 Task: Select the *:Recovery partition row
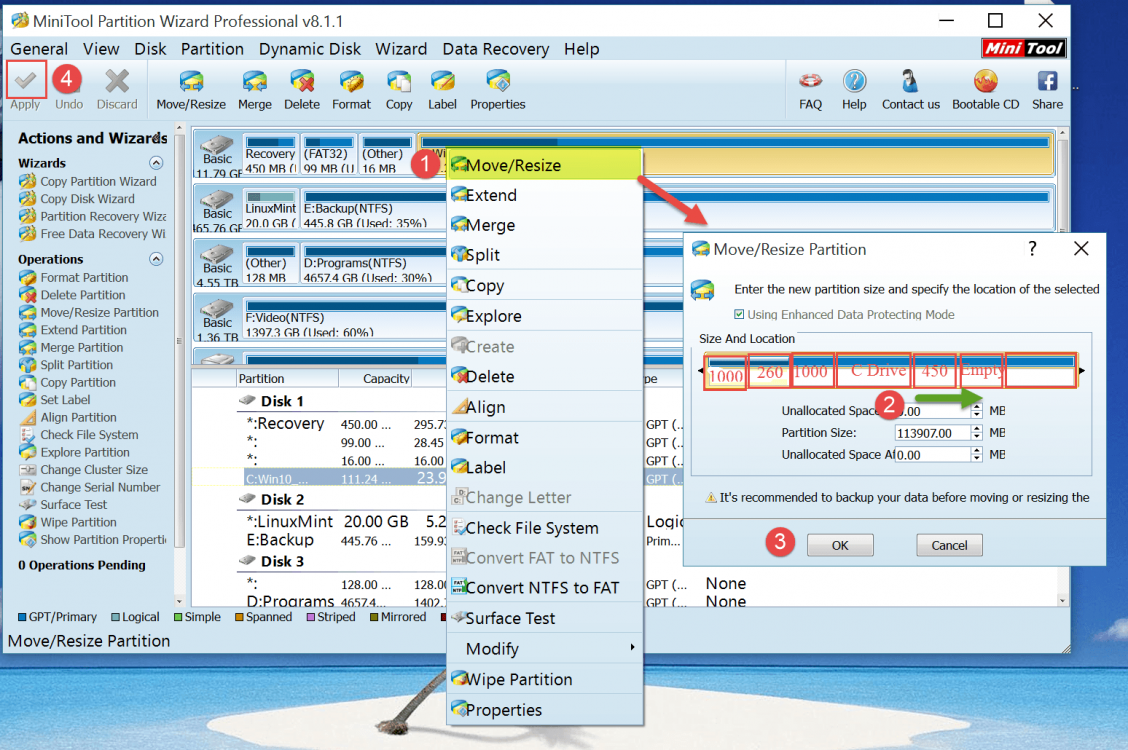click(x=345, y=424)
